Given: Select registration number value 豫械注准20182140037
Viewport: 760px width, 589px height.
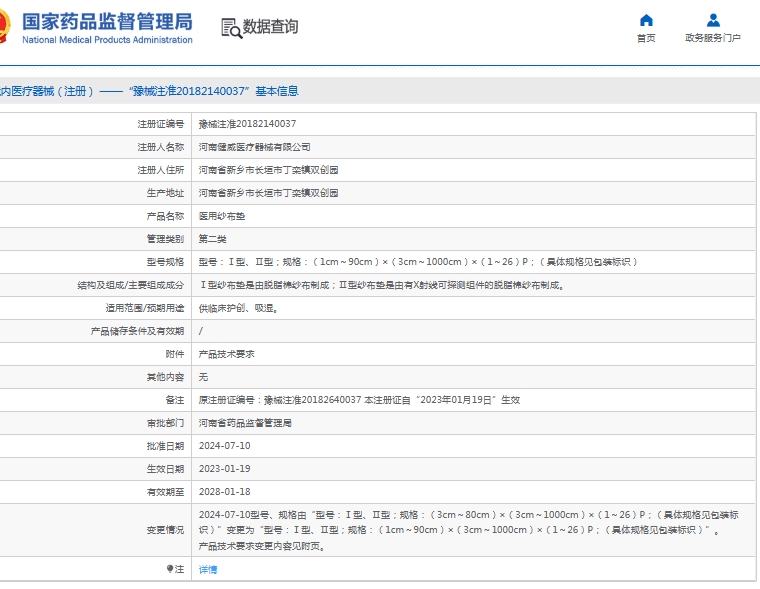Looking at the screenshot, I should click(x=247, y=124).
